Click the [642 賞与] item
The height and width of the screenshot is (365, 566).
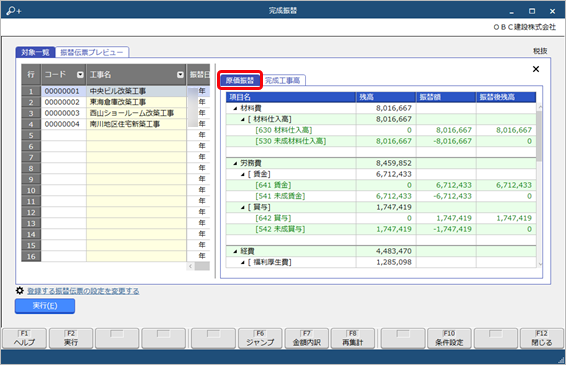(x=273, y=218)
